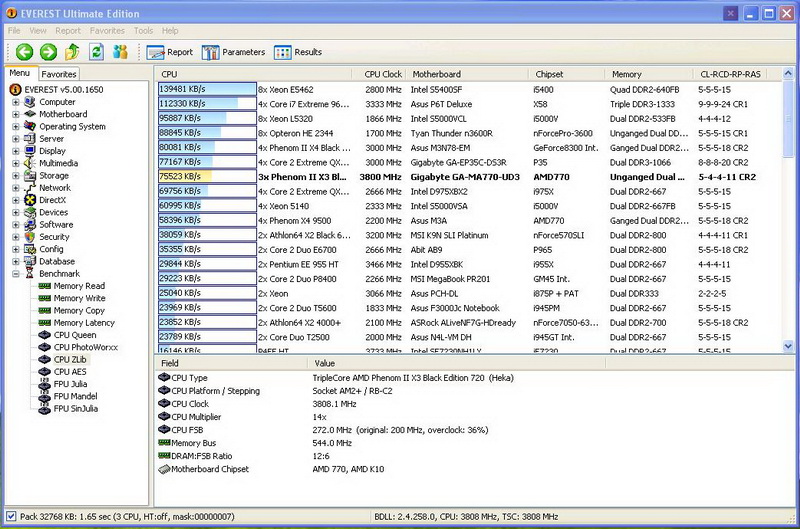Click the 139481 KB/s result bar
800x529 pixels.
207,89
